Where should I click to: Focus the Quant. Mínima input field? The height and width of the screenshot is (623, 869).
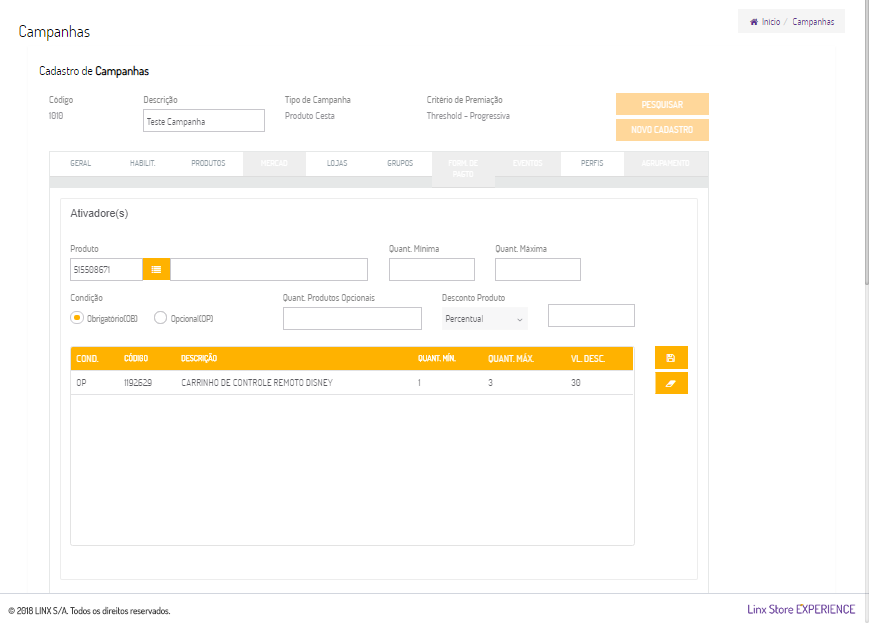coord(431,269)
